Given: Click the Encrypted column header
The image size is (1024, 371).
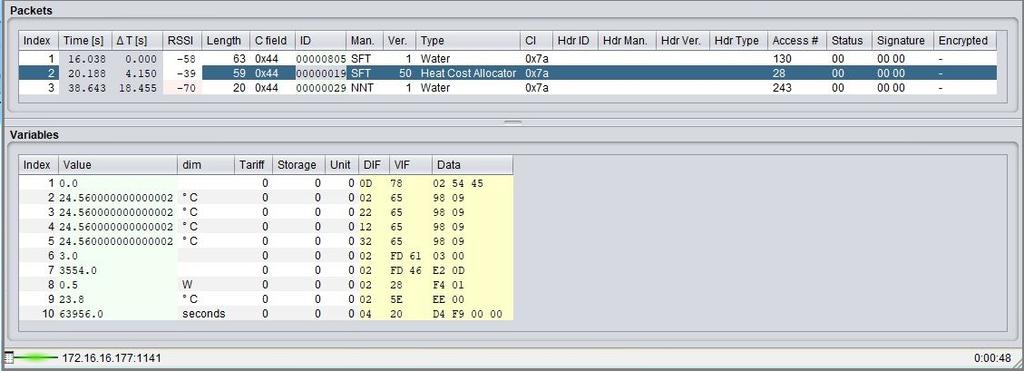Looking at the screenshot, I should coord(965,40).
